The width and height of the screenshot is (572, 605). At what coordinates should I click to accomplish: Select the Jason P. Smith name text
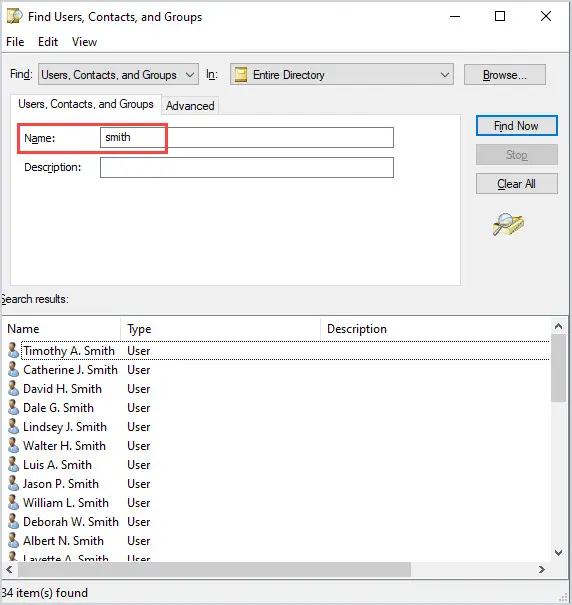point(61,483)
